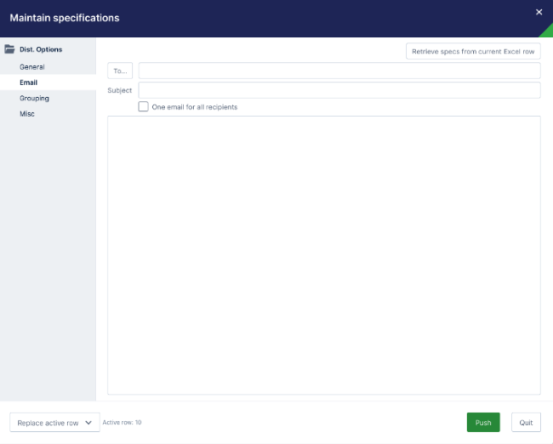553x444 pixels.
Task: Open the To... recipient picker button
Action: coord(120,71)
